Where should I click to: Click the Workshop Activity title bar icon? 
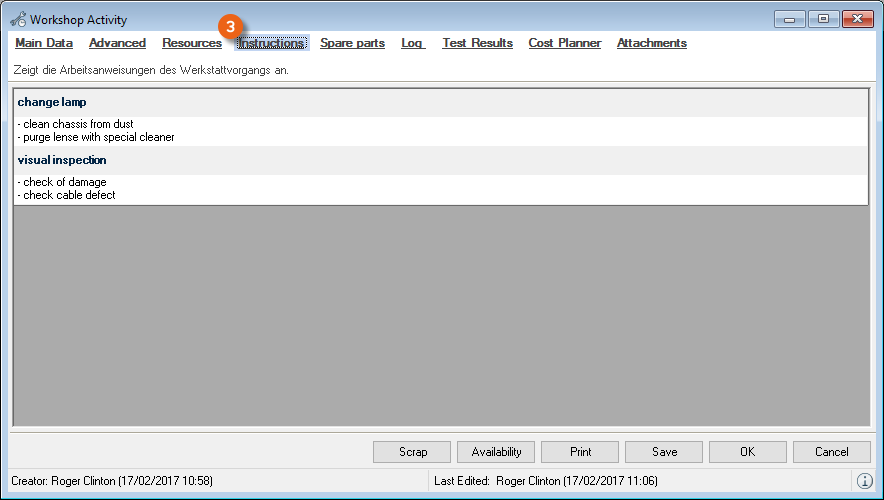pyautogui.click(x=18, y=19)
